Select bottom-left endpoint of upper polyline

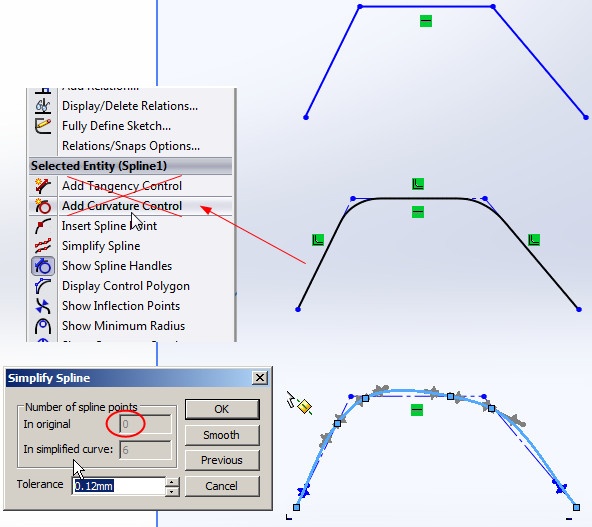click(306, 117)
